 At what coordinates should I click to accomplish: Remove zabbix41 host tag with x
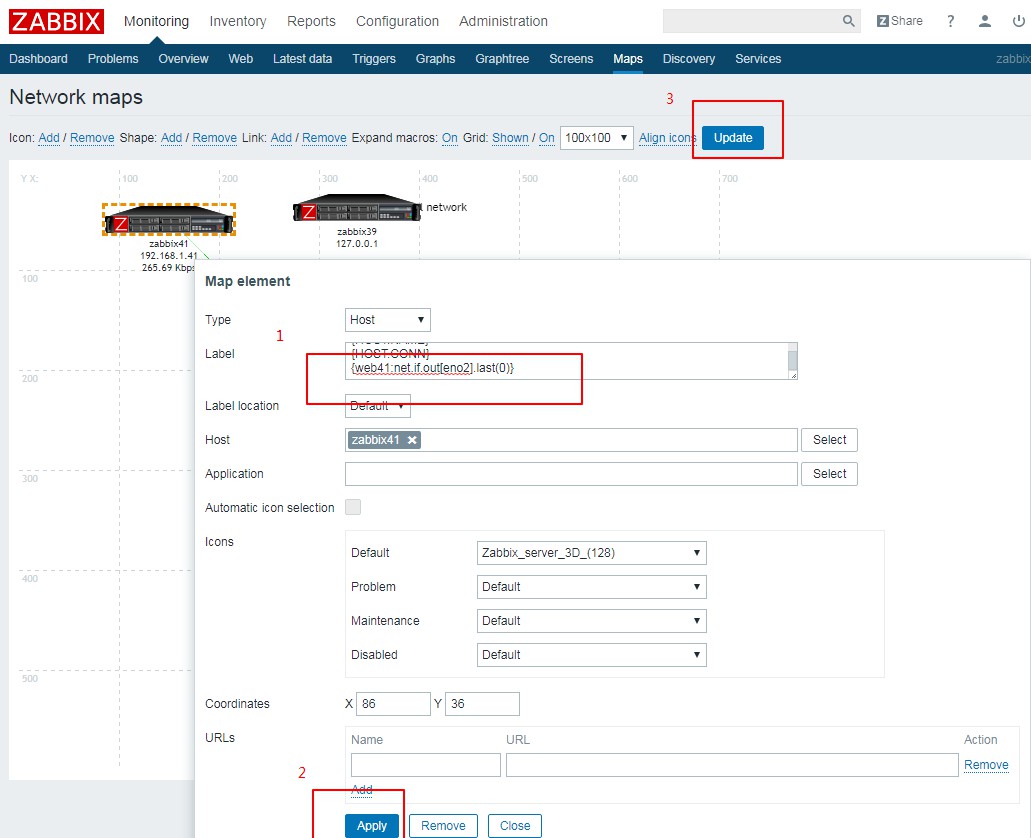[x=412, y=440]
